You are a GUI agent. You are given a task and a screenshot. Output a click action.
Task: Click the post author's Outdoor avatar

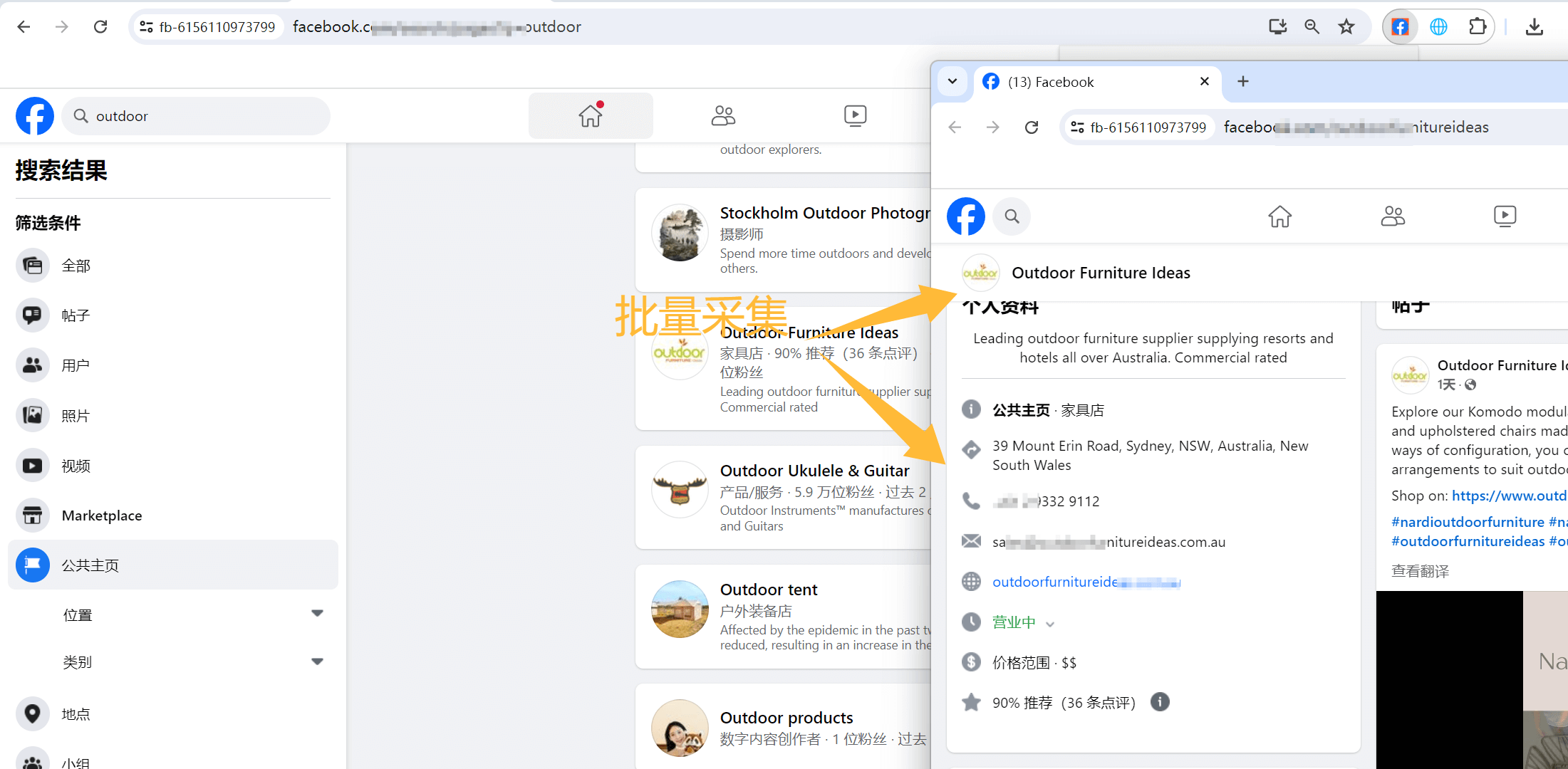point(1410,375)
